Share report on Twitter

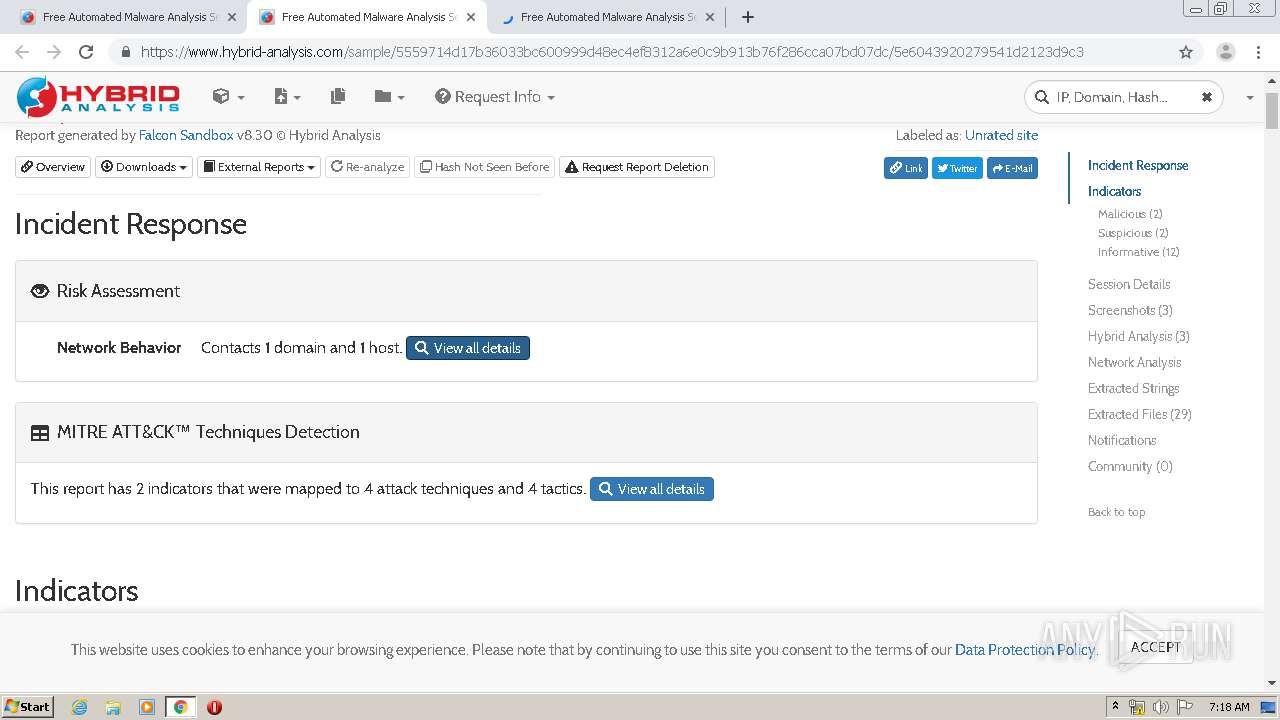pos(957,168)
